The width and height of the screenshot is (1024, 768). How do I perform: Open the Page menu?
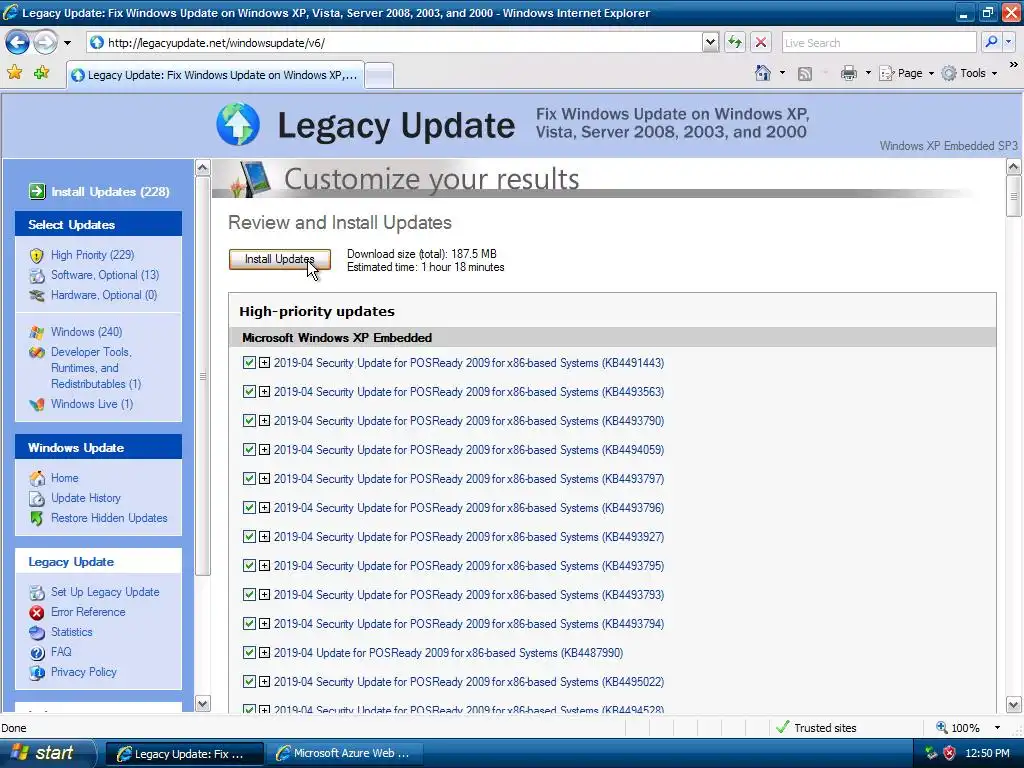click(x=906, y=73)
